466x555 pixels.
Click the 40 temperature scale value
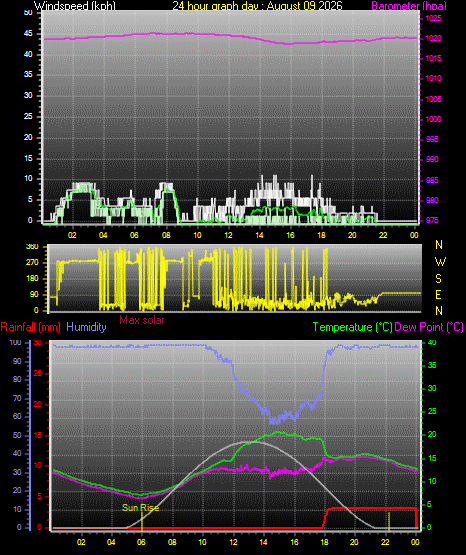click(432, 342)
